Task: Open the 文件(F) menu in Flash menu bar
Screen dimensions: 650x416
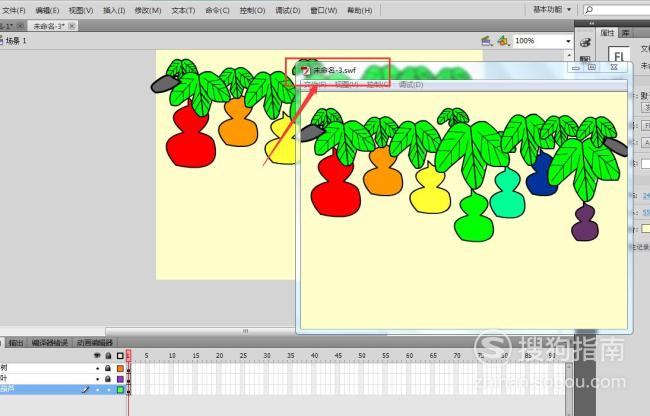Action: pos(13,10)
